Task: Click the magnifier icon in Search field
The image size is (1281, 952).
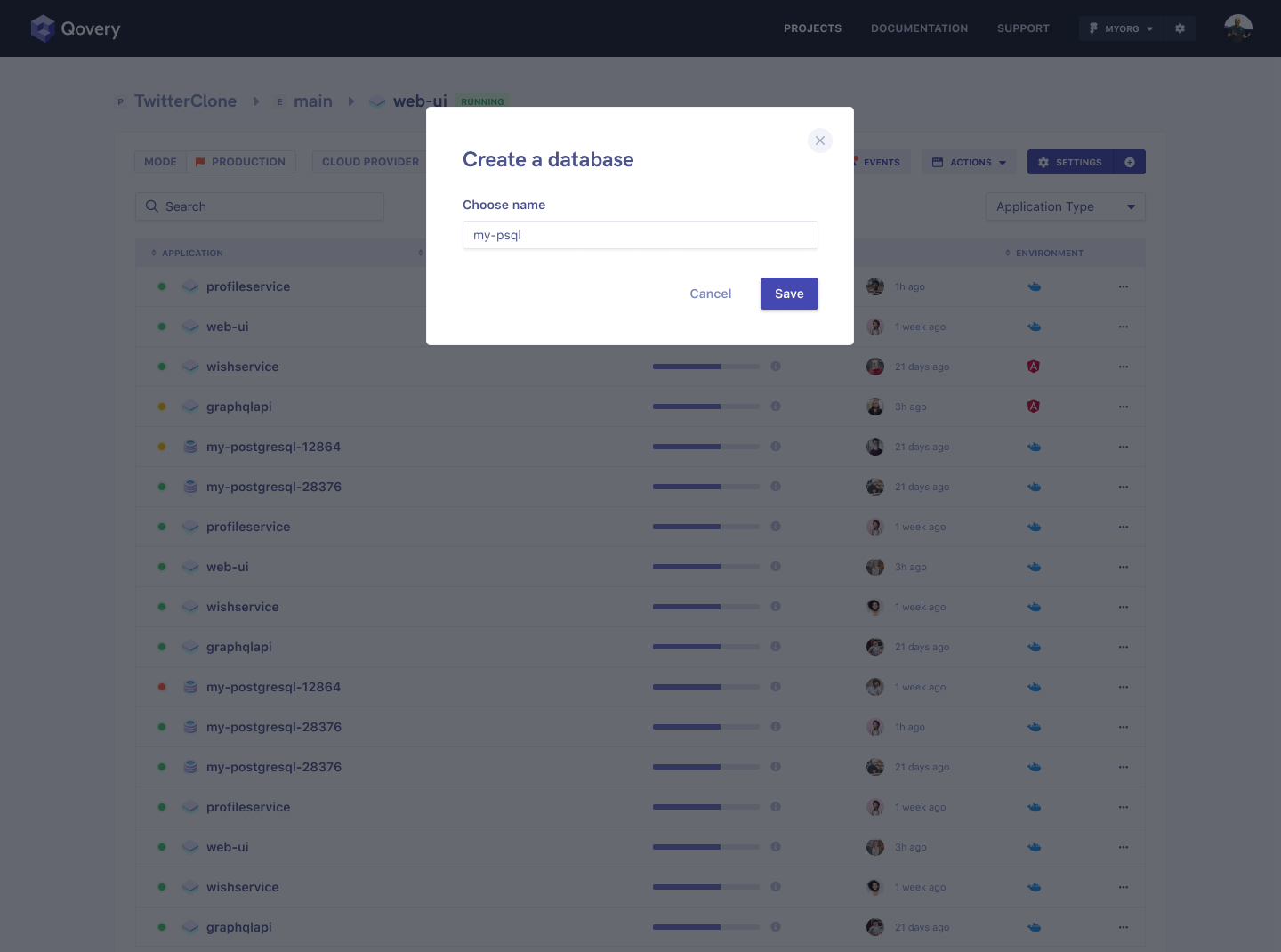Action: pyautogui.click(x=152, y=206)
